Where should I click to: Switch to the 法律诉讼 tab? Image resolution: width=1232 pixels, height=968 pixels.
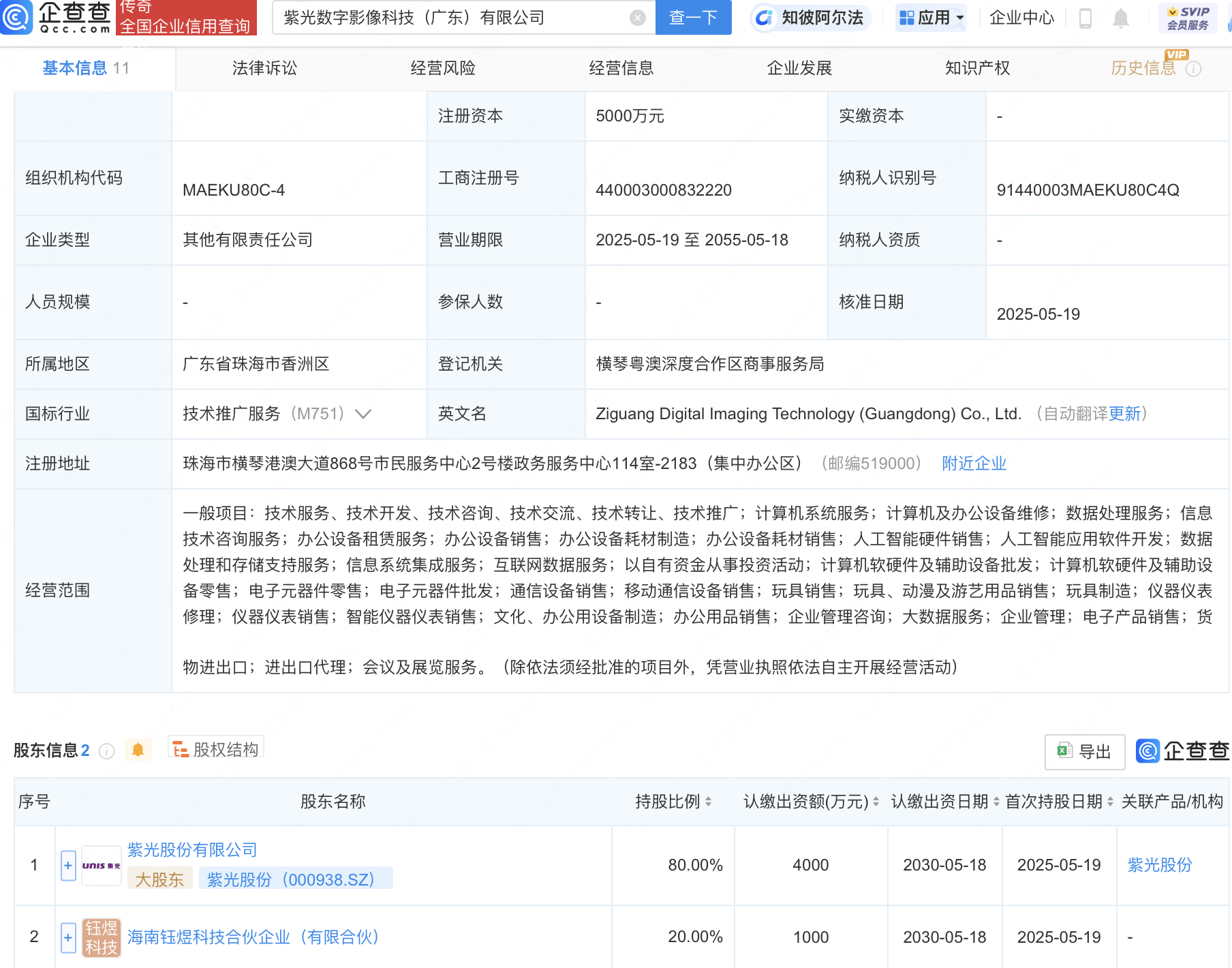(x=264, y=68)
